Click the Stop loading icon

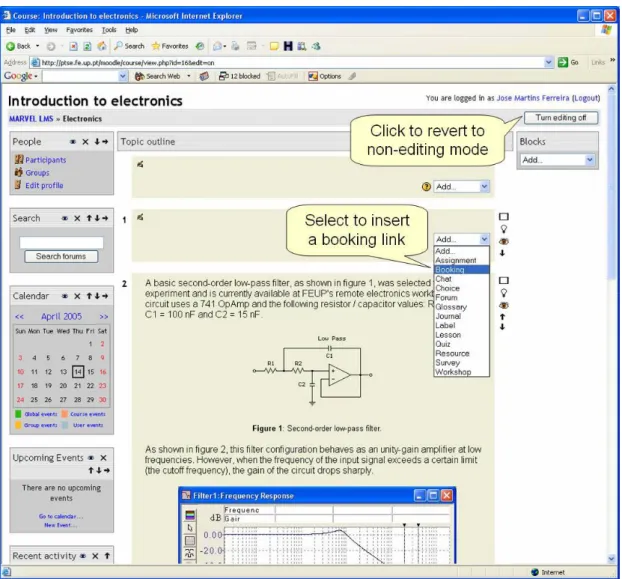coord(73,46)
